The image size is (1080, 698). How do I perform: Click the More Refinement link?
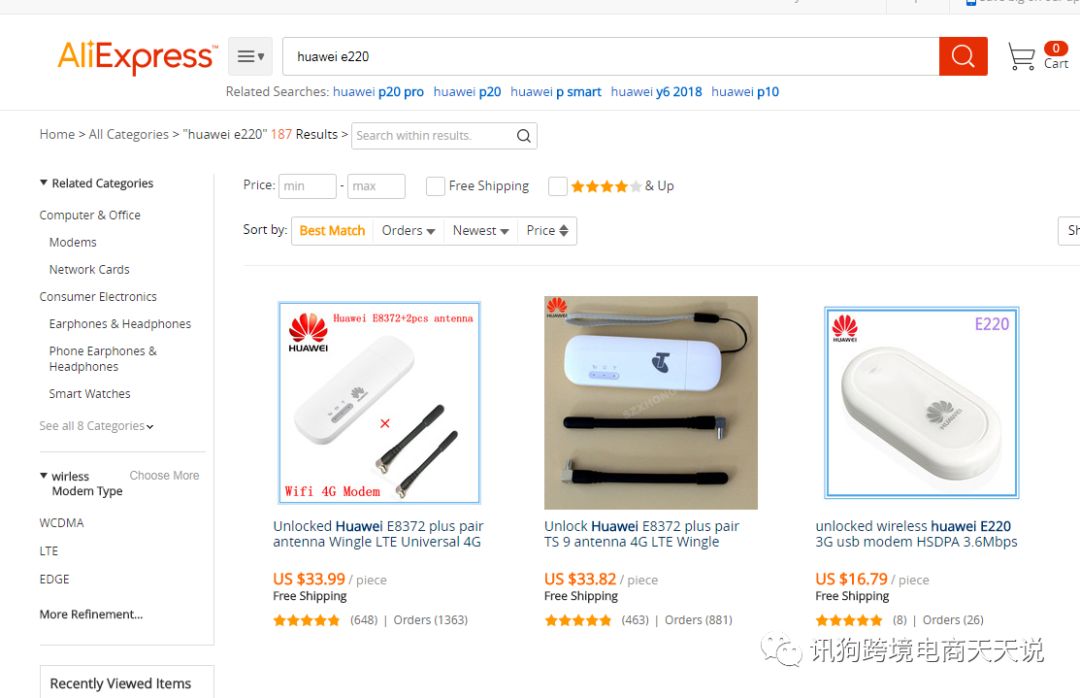[91, 614]
